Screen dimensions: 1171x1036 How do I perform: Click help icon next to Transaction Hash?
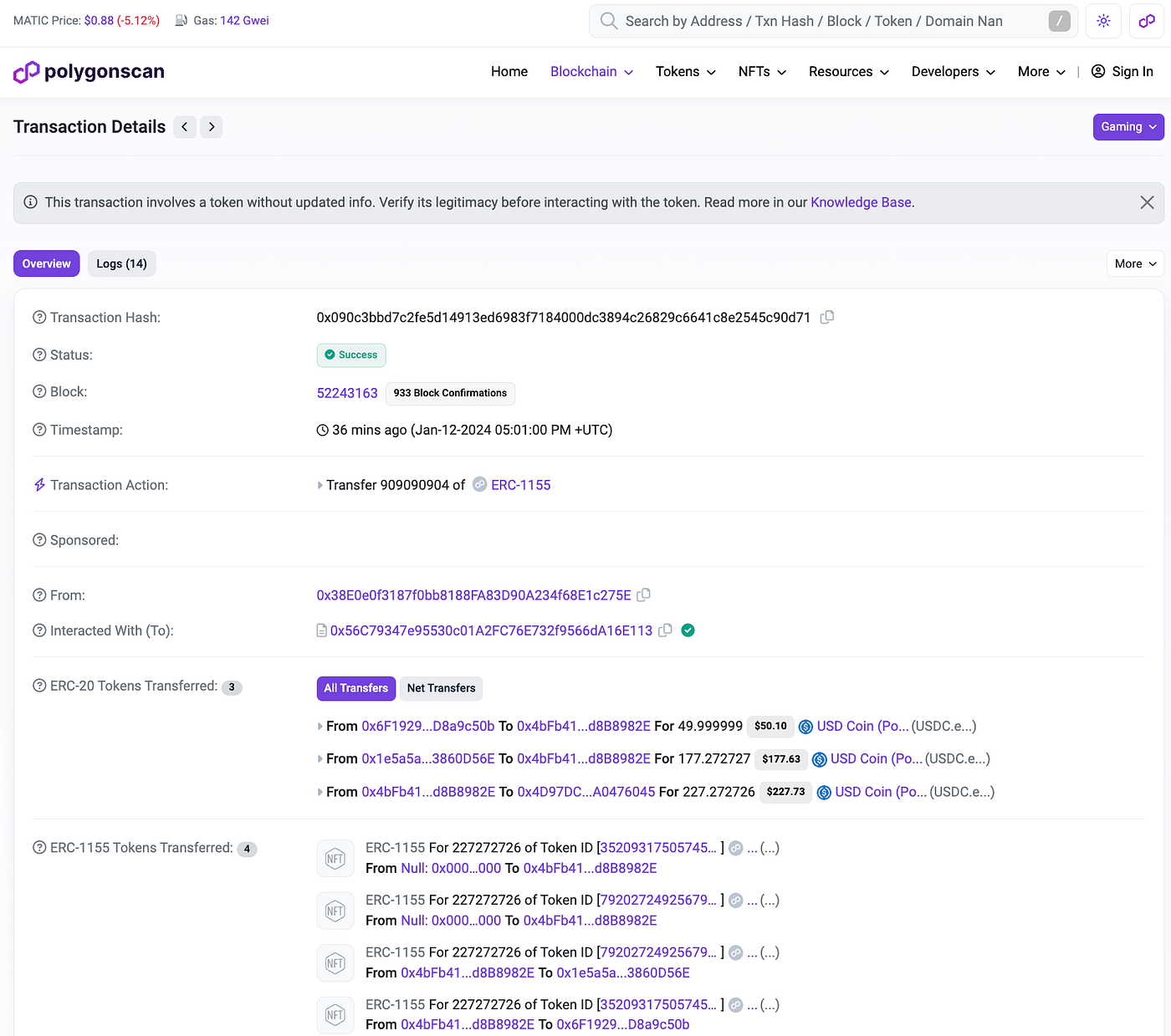point(39,317)
